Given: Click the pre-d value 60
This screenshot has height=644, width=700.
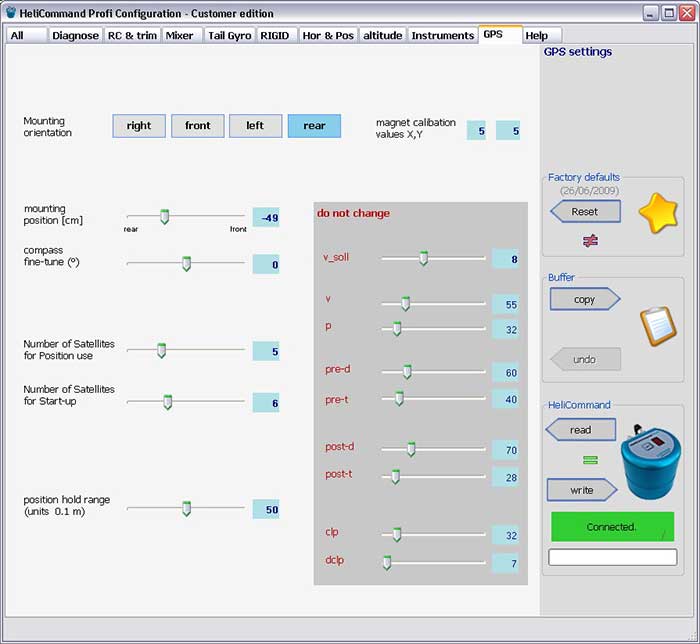Looking at the screenshot, I should [505, 373].
